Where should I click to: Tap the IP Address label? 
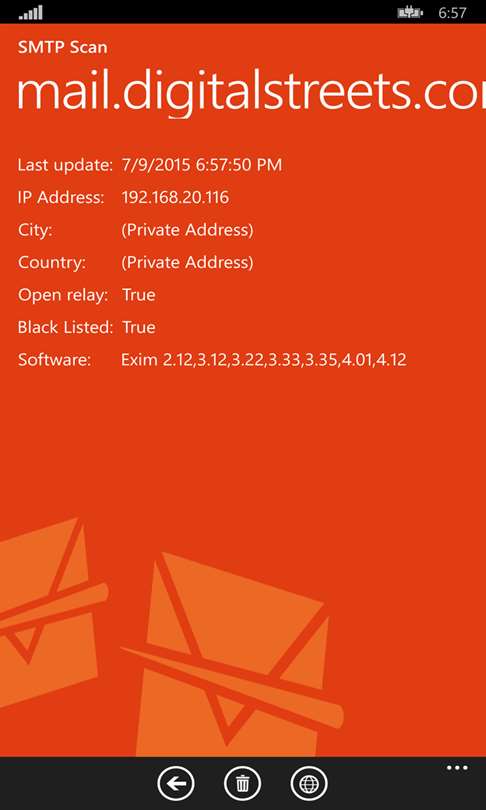[61, 197]
